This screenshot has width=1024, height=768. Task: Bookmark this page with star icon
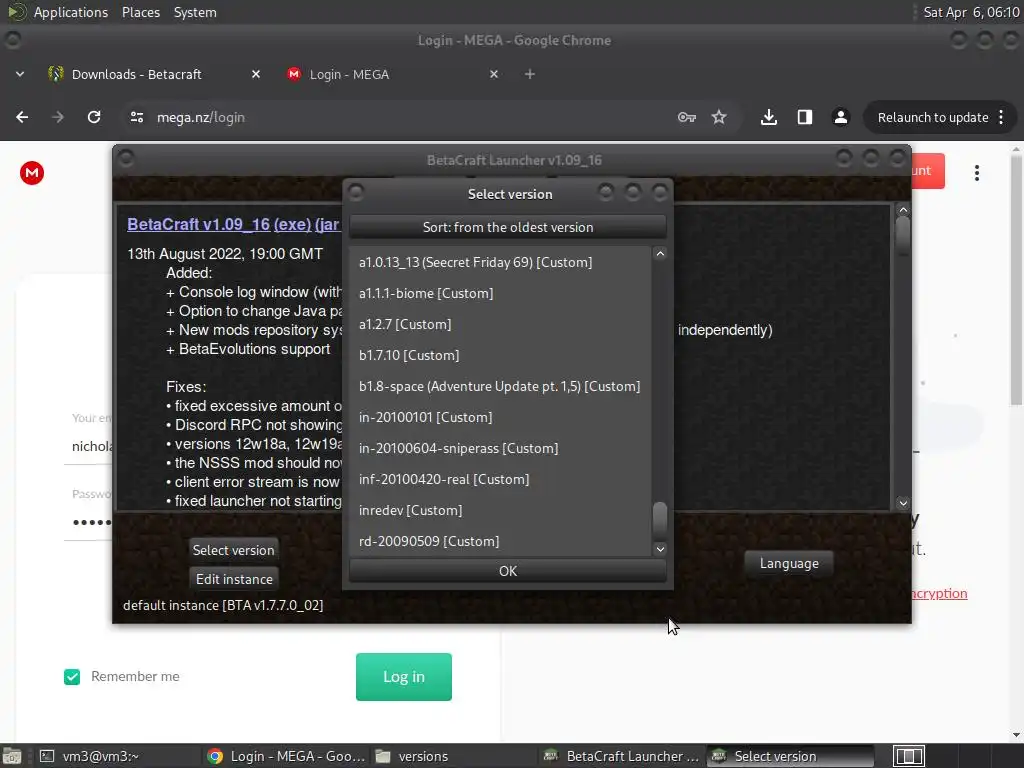pyautogui.click(x=719, y=117)
